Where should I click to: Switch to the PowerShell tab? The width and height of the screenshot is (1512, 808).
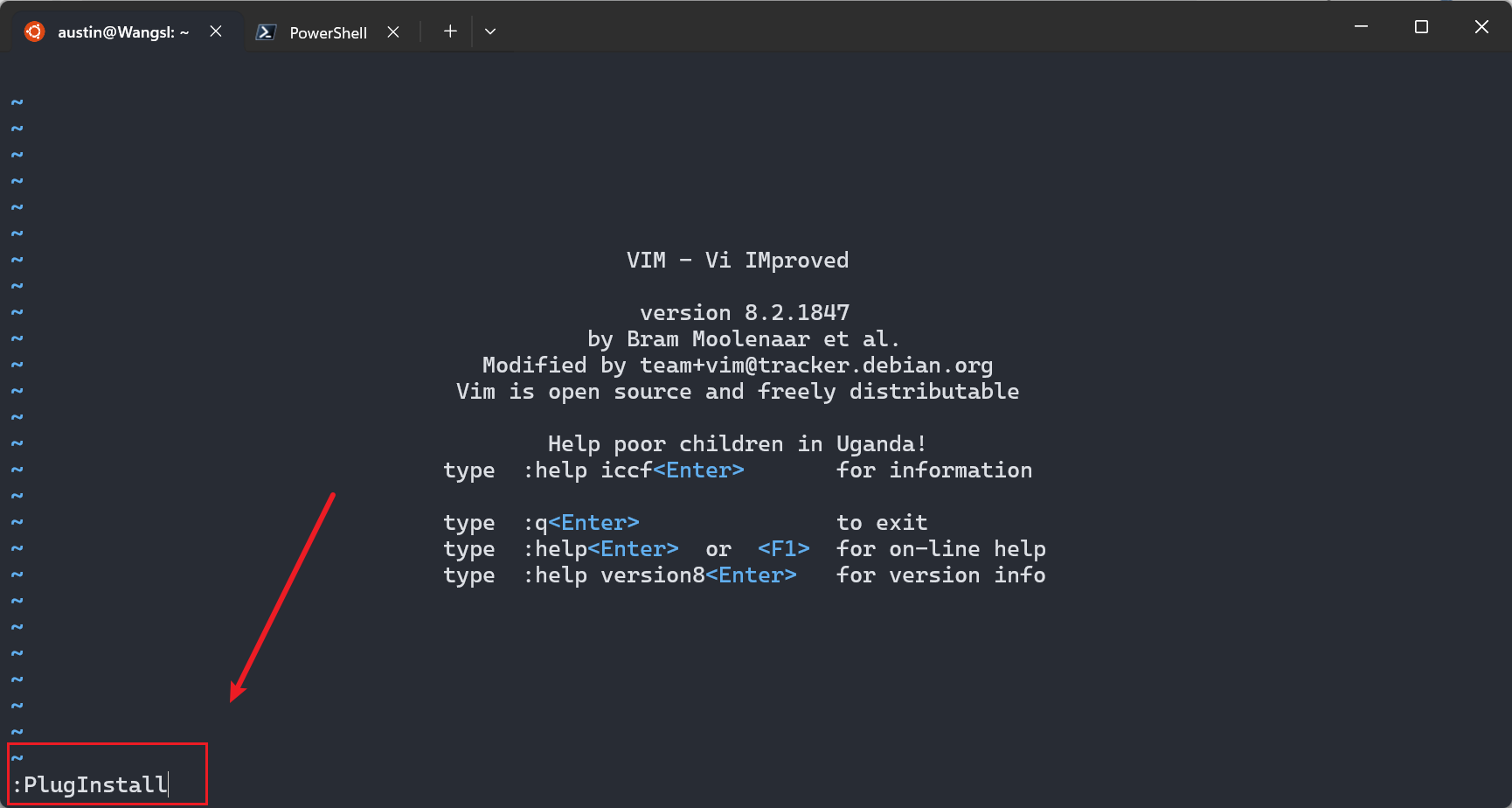[x=328, y=32]
